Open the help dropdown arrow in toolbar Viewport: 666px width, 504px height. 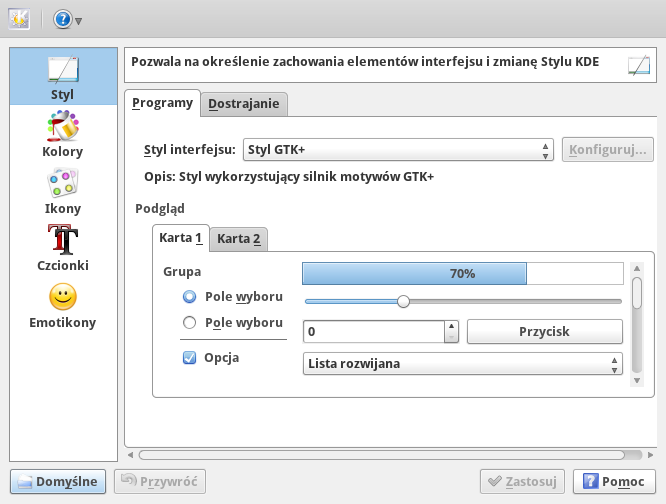pyautogui.click(x=79, y=21)
